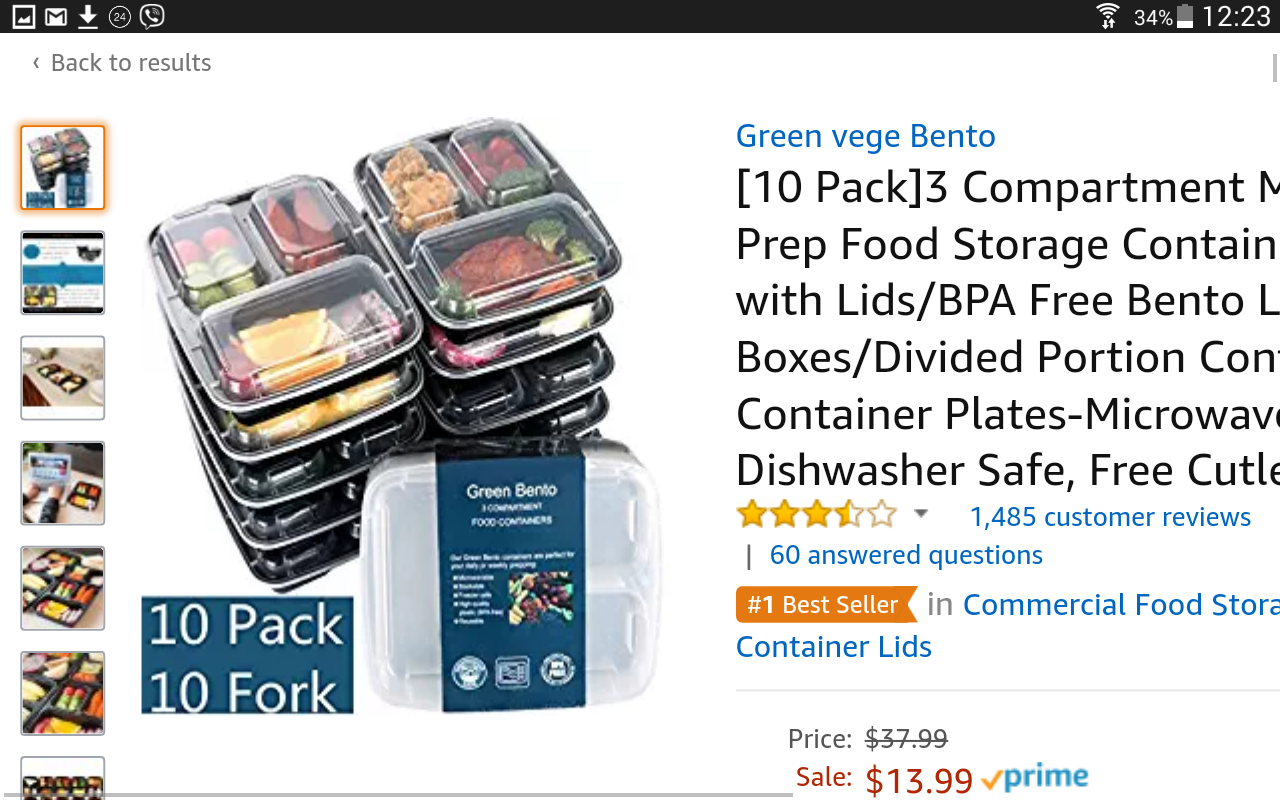Viewport: 1280px width, 800px height.
Task: Select the first stacked containers thumbnail
Action: click(63, 168)
